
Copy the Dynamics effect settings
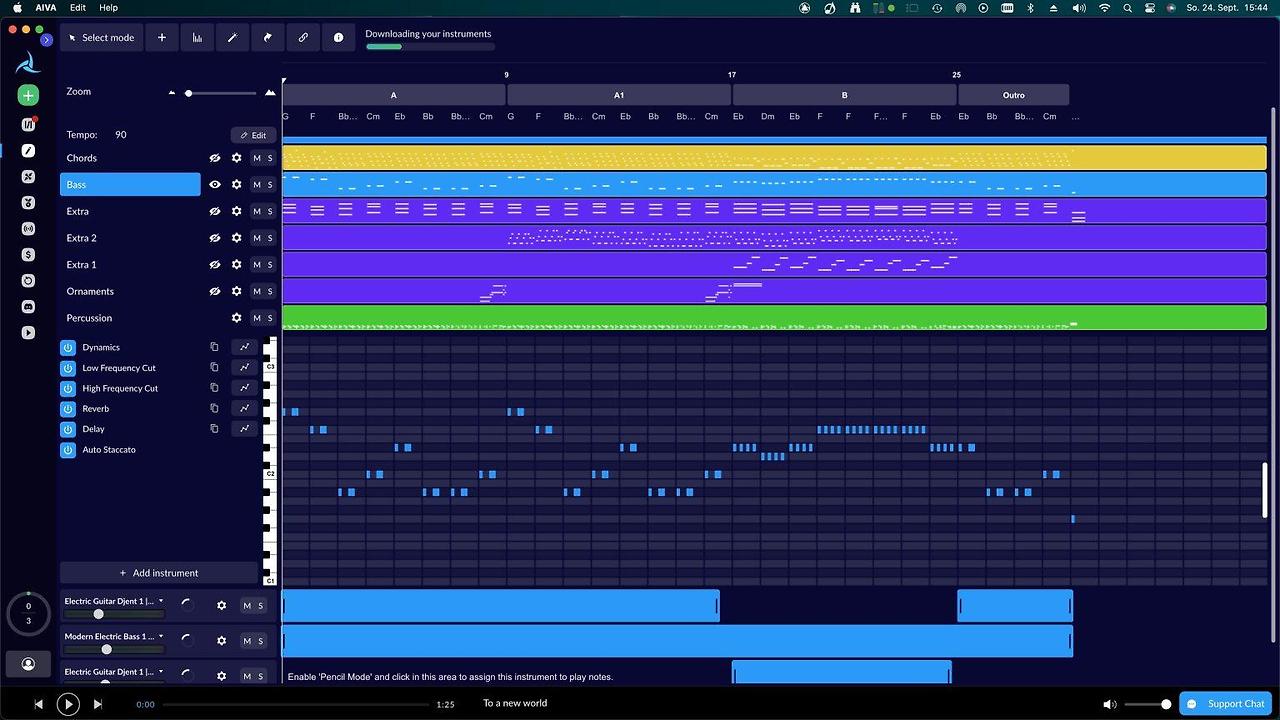(x=214, y=347)
